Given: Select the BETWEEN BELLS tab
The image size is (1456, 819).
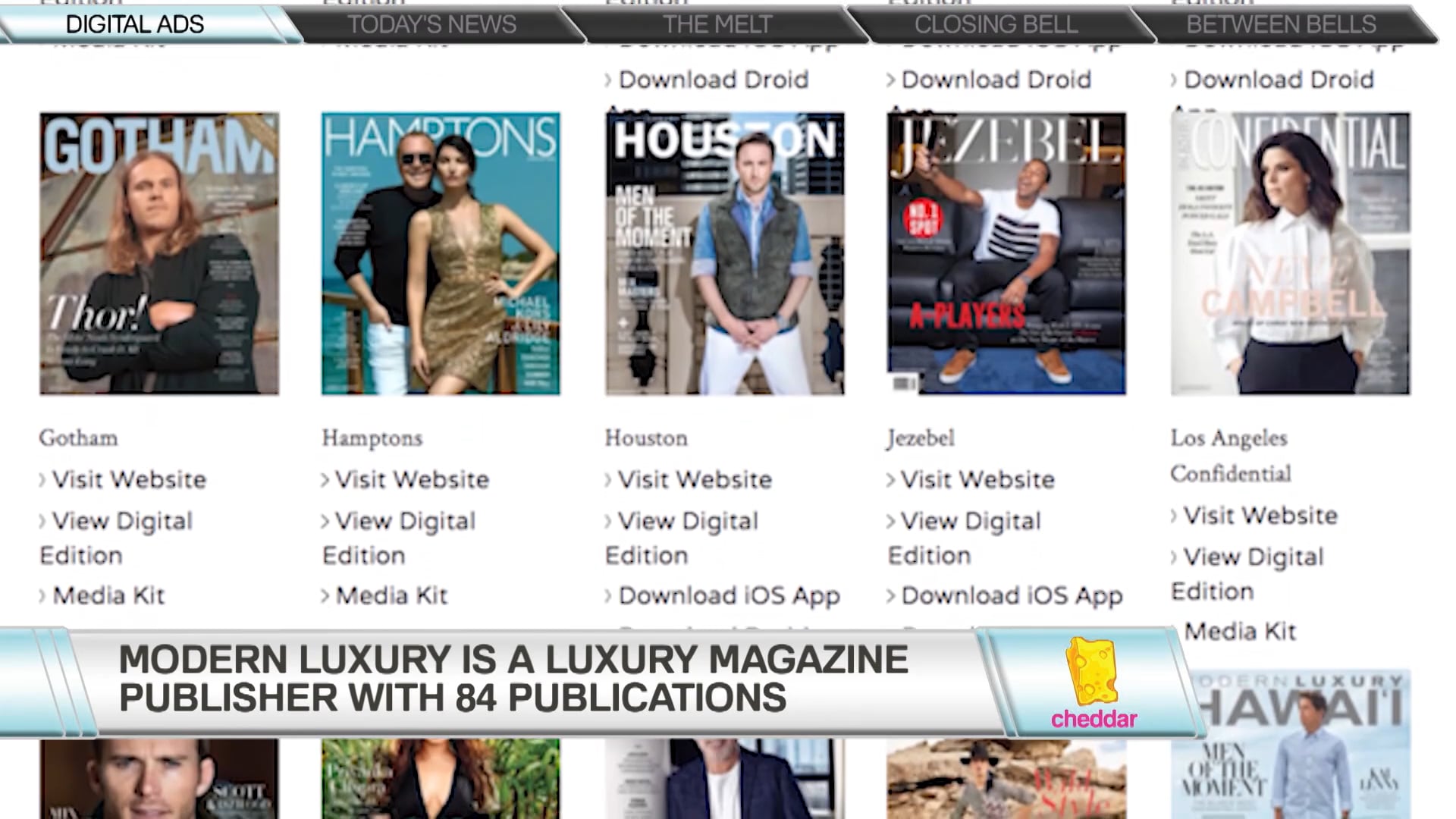Looking at the screenshot, I should click(x=1279, y=24).
